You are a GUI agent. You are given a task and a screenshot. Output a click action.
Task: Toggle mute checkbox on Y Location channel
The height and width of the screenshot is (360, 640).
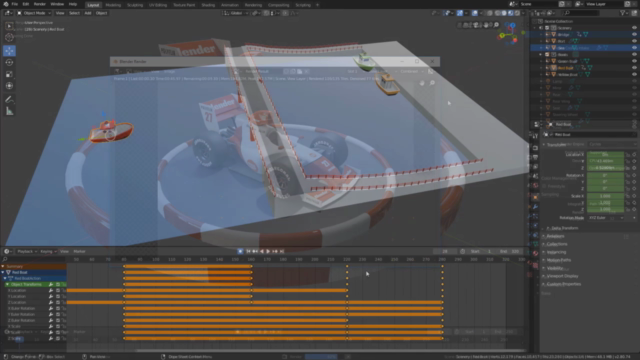pyautogui.click(x=58, y=296)
